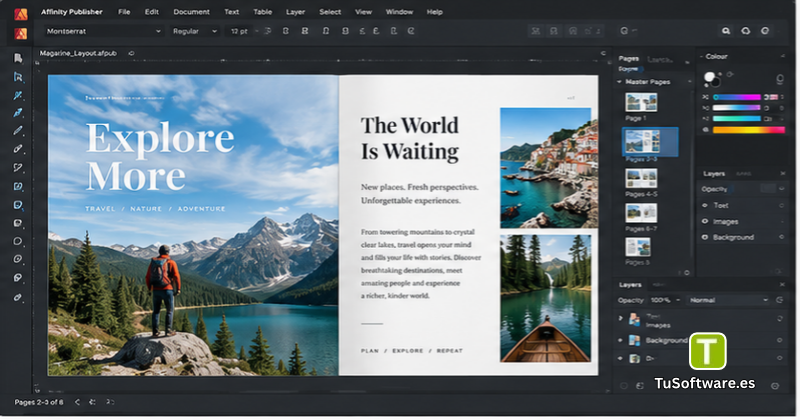Hide the Background layer in the upper Layers panel
800x420 pixels.
[x=705, y=237]
